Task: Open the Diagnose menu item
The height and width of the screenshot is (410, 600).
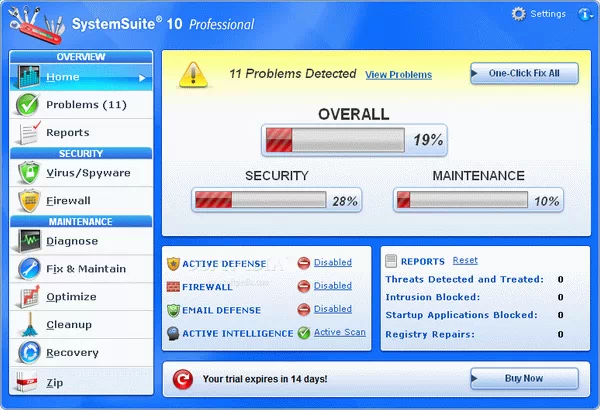Action: click(x=81, y=241)
